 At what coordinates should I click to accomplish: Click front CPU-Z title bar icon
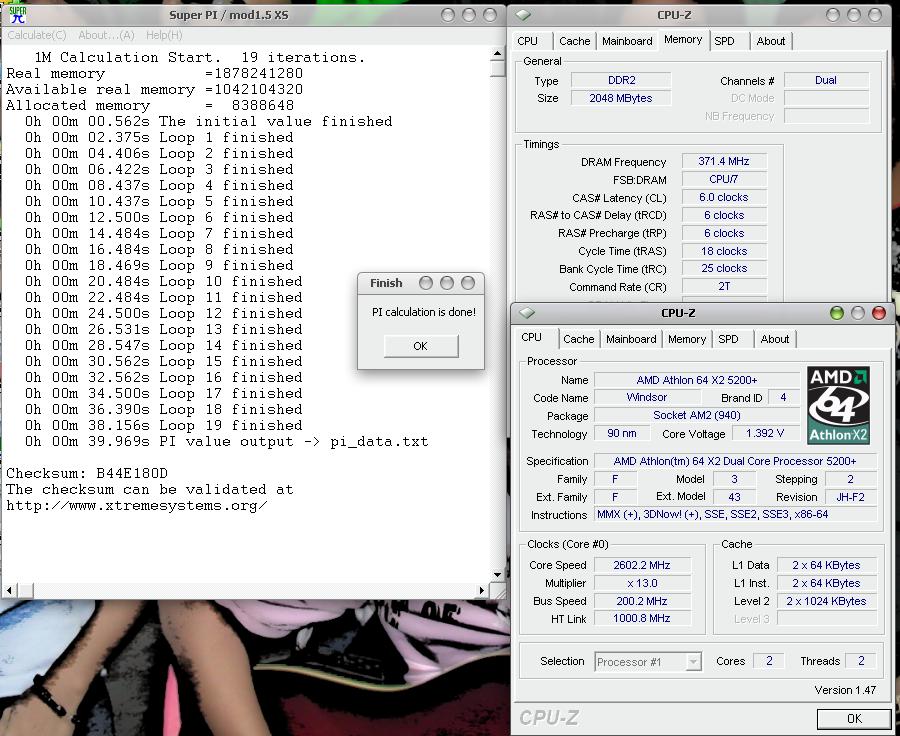coord(526,313)
